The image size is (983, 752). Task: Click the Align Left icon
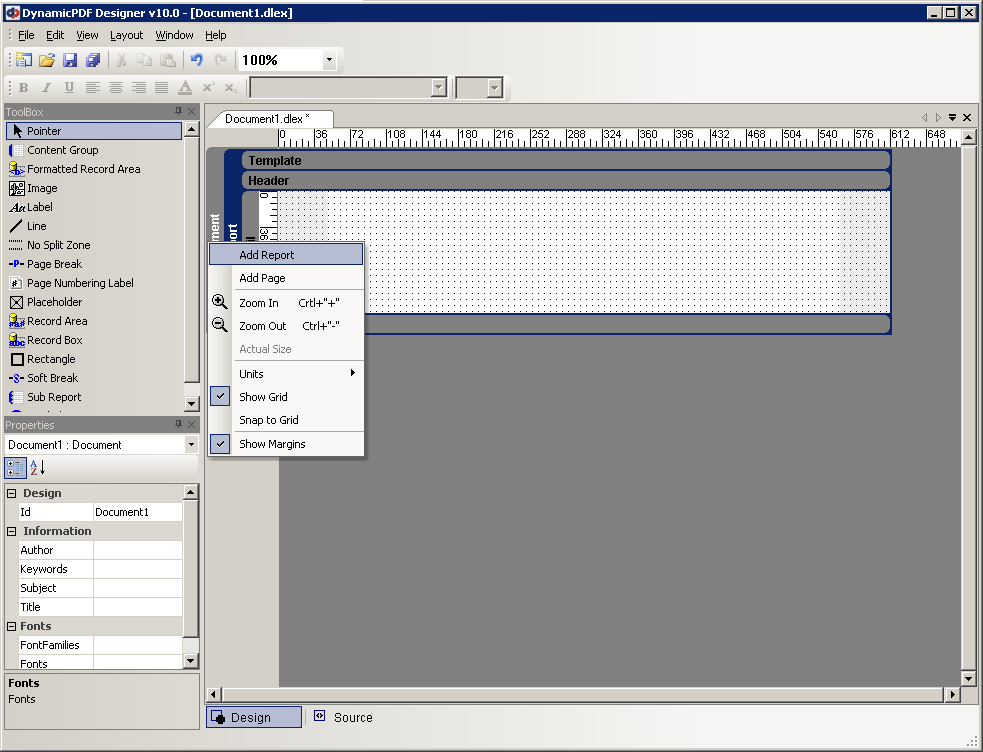93,88
